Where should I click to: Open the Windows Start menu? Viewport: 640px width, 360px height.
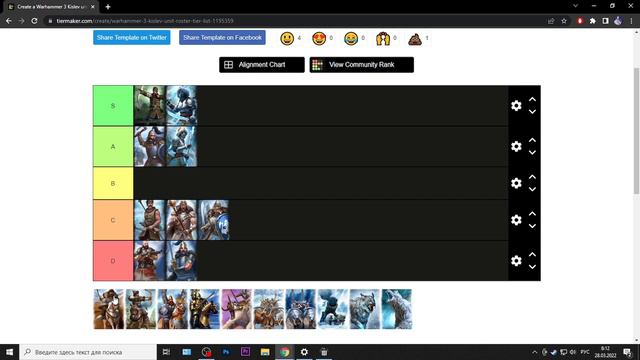[9, 352]
